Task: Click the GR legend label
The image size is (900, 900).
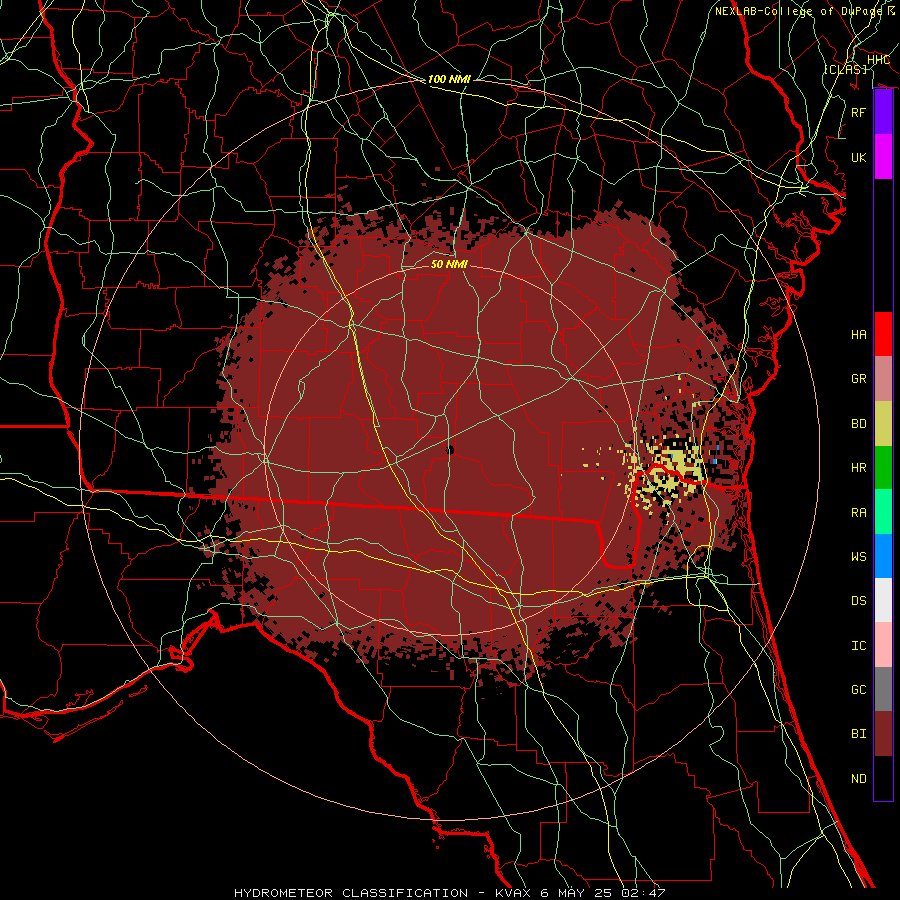Action: click(x=858, y=379)
